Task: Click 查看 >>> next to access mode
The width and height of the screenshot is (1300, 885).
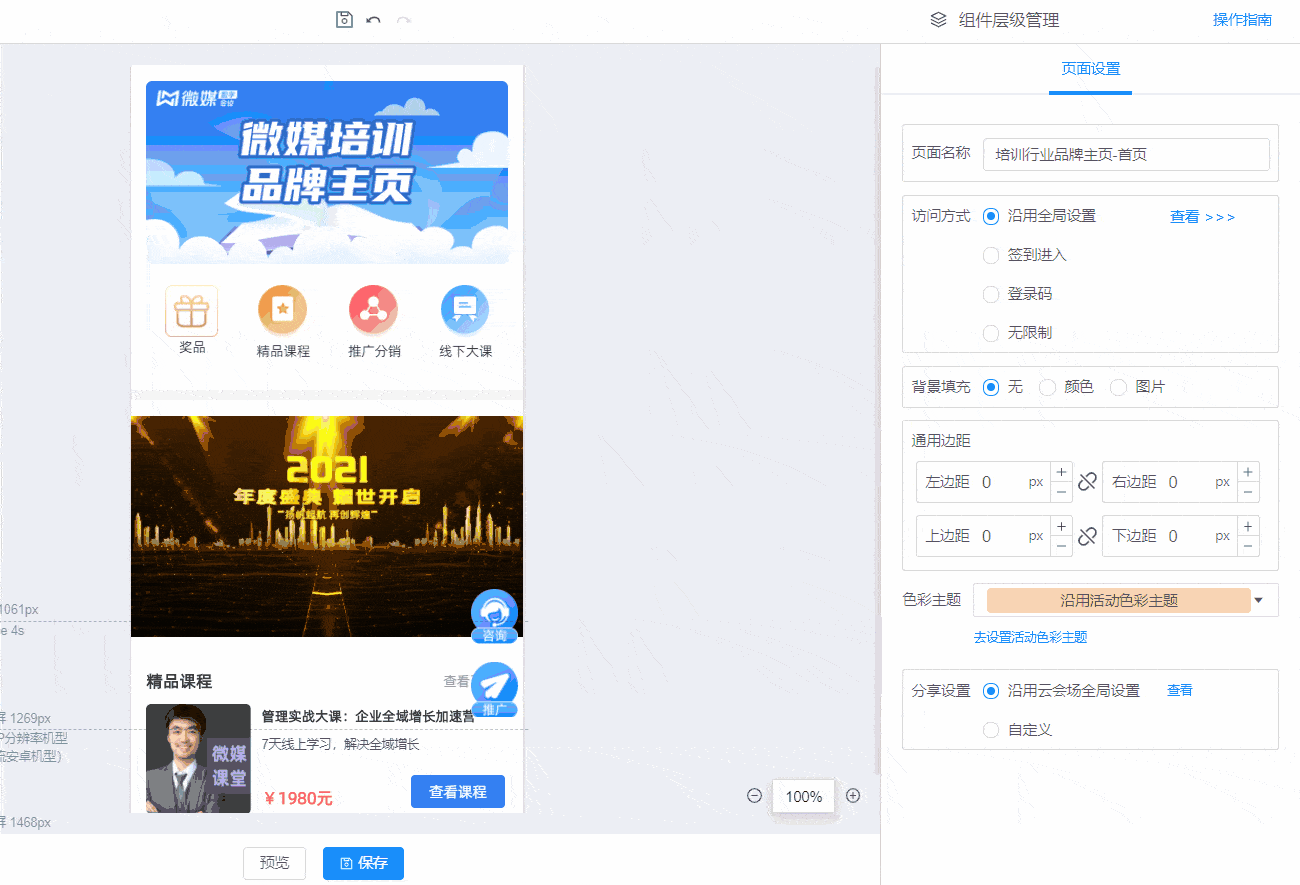Action: click(1202, 217)
